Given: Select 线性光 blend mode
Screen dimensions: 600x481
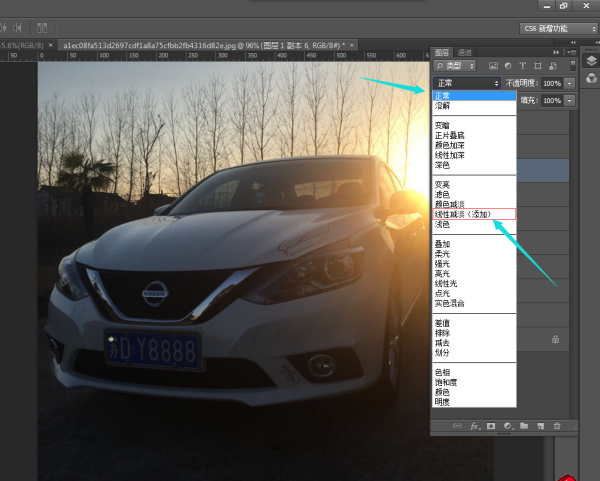Looking at the screenshot, I should (x=474, y=284).
